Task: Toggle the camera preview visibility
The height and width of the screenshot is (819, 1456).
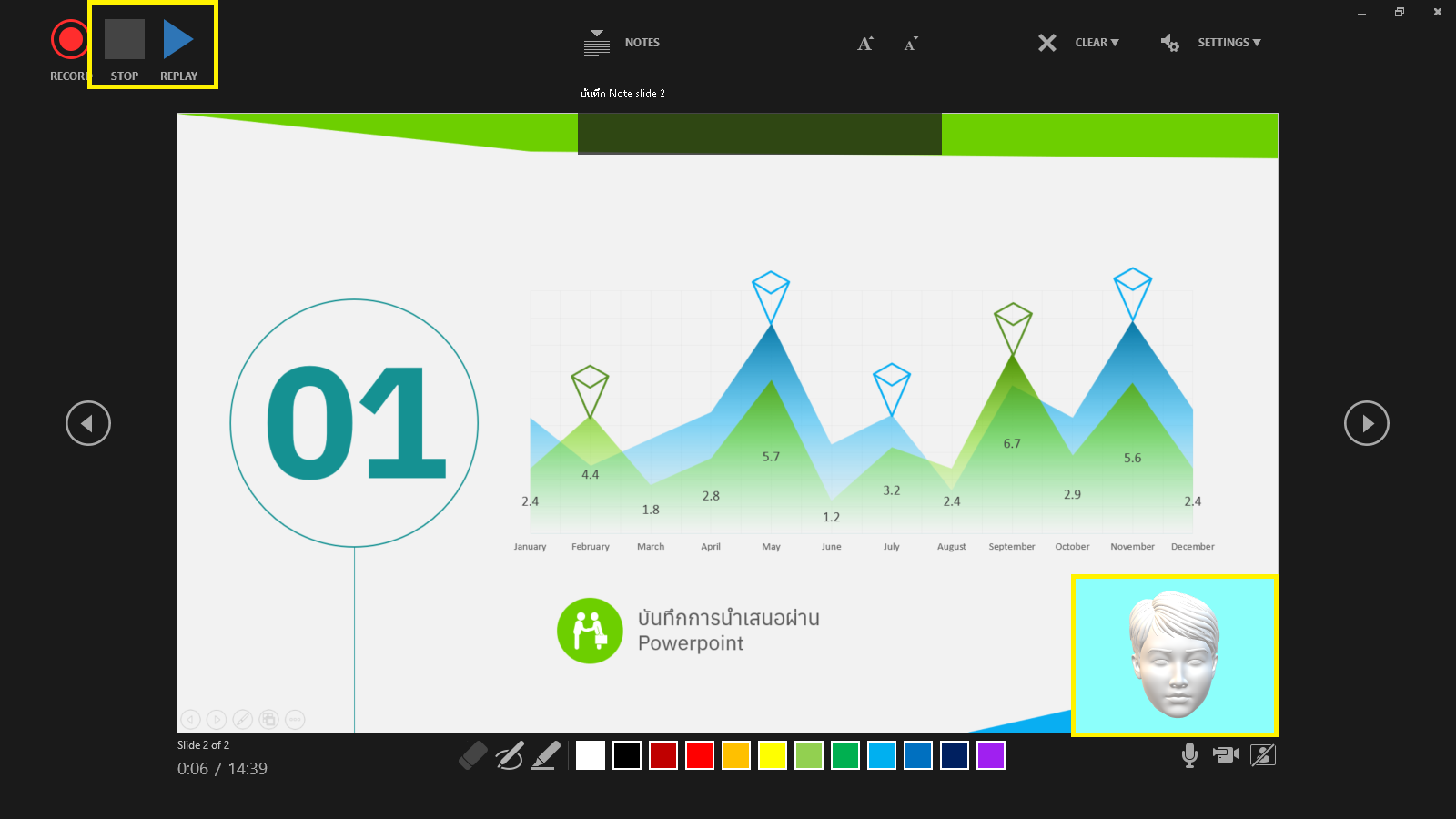Action: point(1263,755)
